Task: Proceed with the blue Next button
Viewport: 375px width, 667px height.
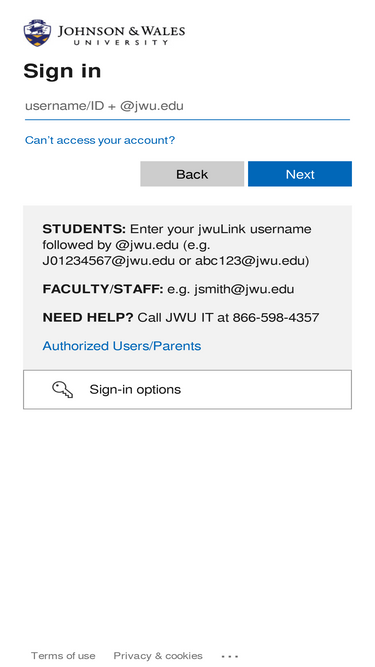Action: [x=300, y=174]
